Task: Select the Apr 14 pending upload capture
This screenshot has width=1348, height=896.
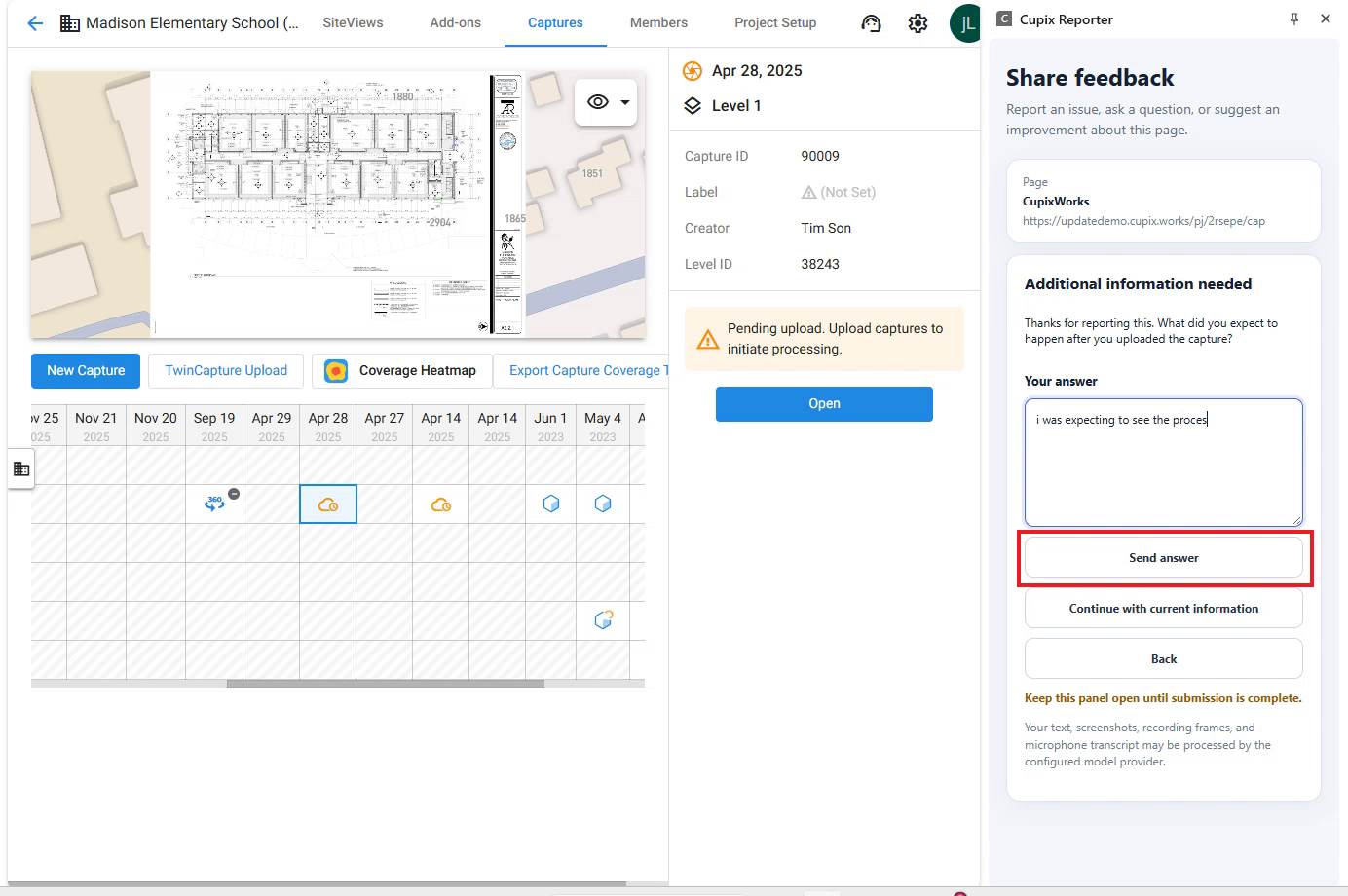Action: click(x=441, y=504)
